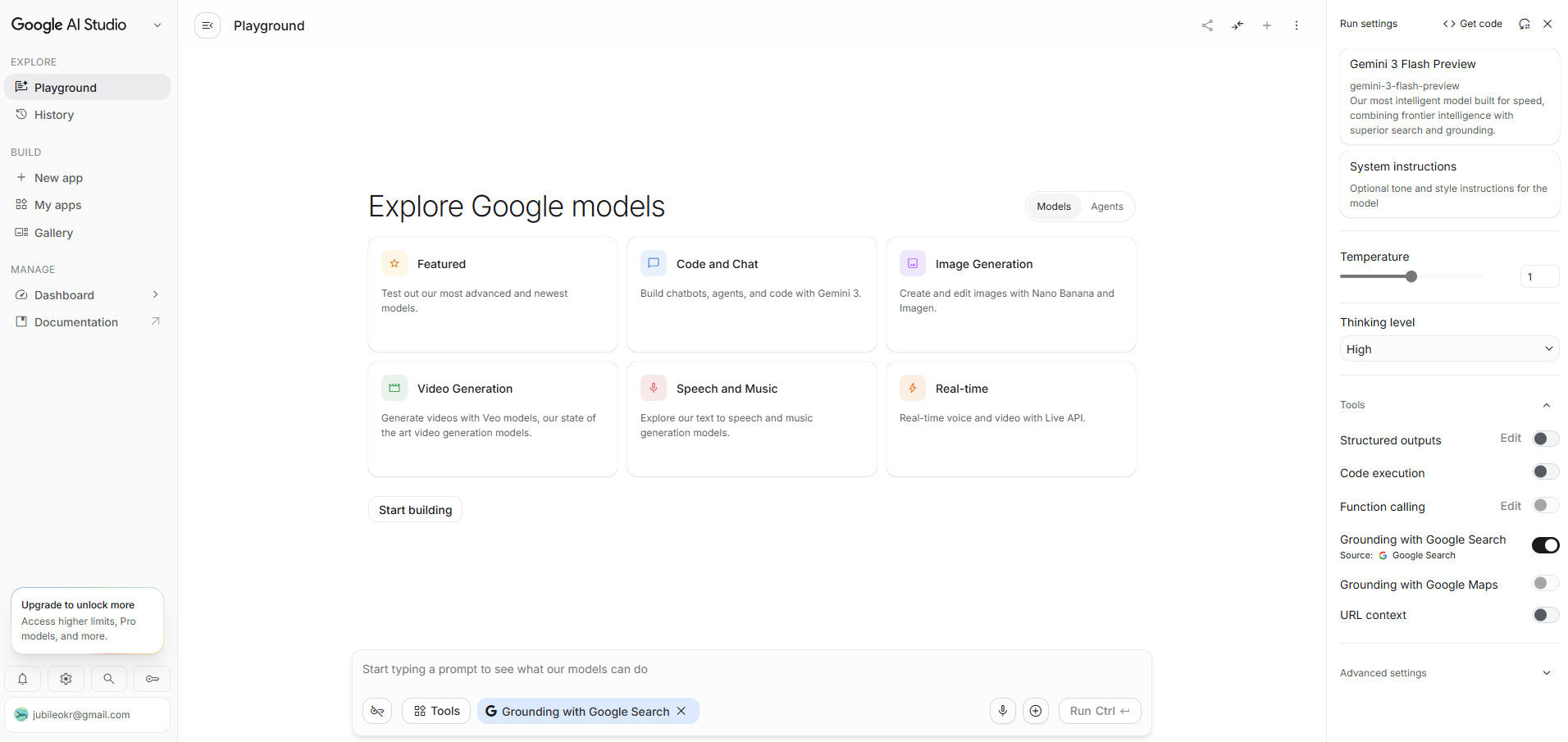
Task: Click the API key icon in sidebar
Action: click(x=153, y=679)
